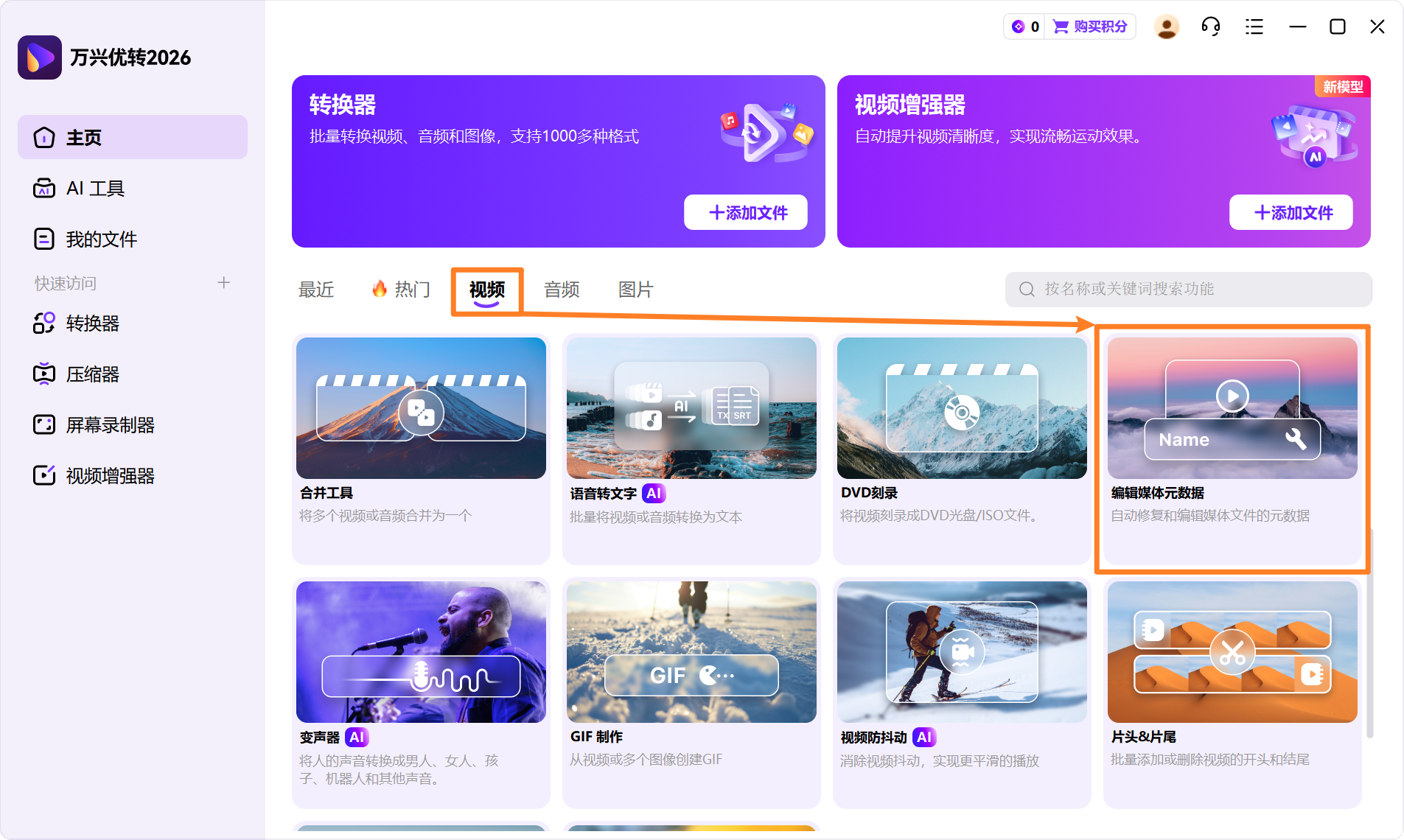Image resolution: width=1404 pixels, height=840 pixels.
Task: Switch to the 热门 tab
Action: point(410,289)
